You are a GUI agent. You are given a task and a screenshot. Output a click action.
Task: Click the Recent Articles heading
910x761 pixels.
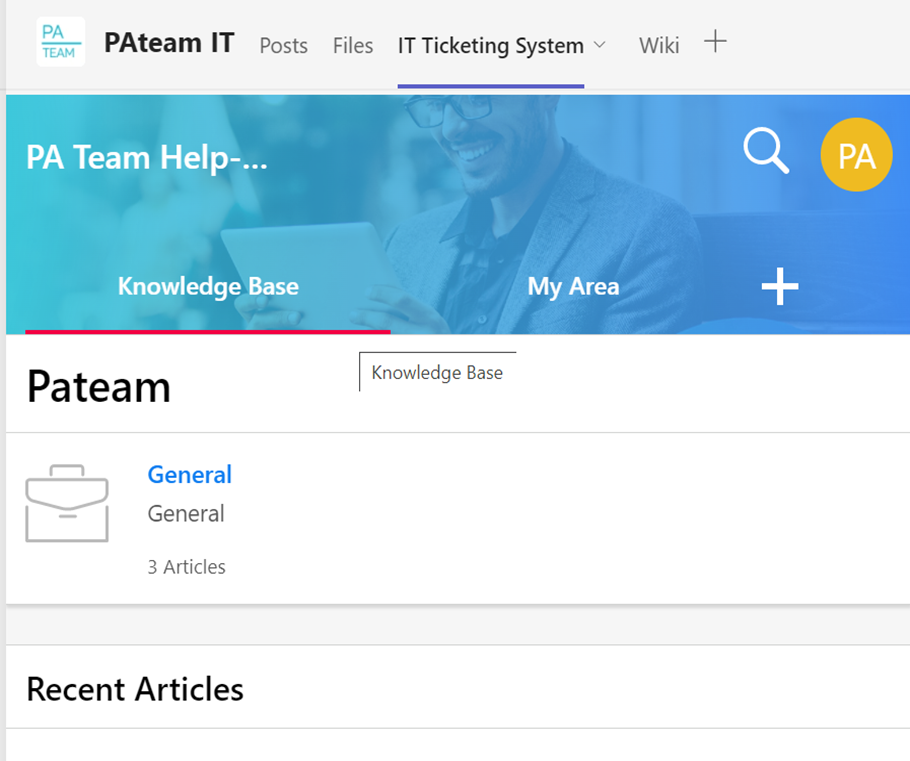pos(135,689)
